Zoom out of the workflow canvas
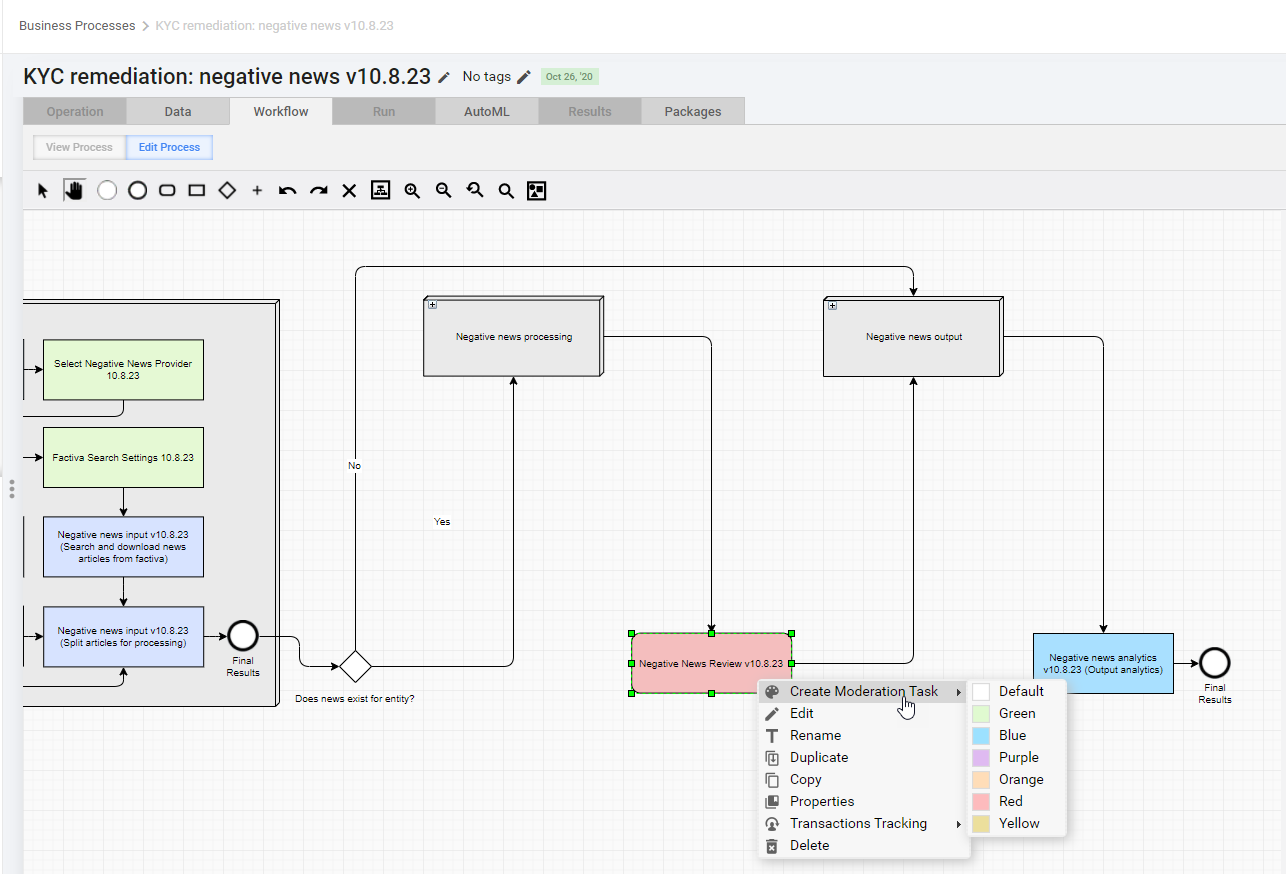The image size is (1286, 874). pos(444,190)
